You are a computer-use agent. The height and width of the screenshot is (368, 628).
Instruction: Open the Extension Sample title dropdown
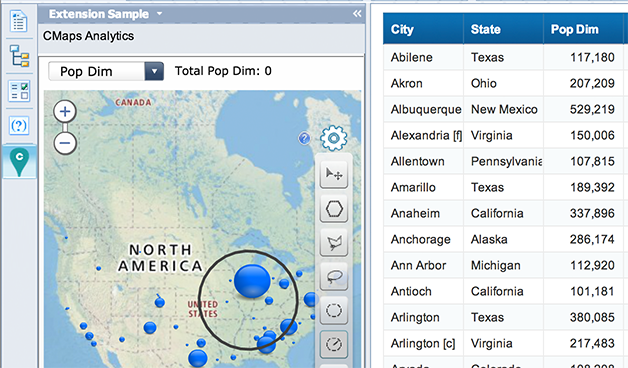pyautogui.click(x=159, y=14)
